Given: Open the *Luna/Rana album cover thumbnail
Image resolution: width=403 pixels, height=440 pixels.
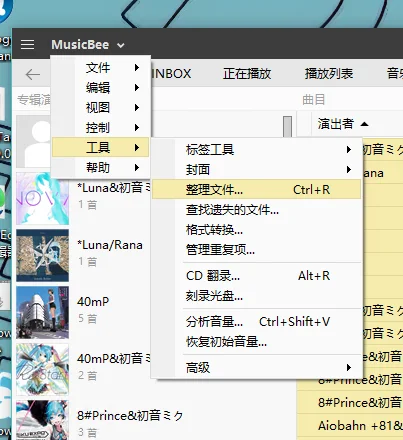Looking at the screenshot, I should [x=43, y=255].
